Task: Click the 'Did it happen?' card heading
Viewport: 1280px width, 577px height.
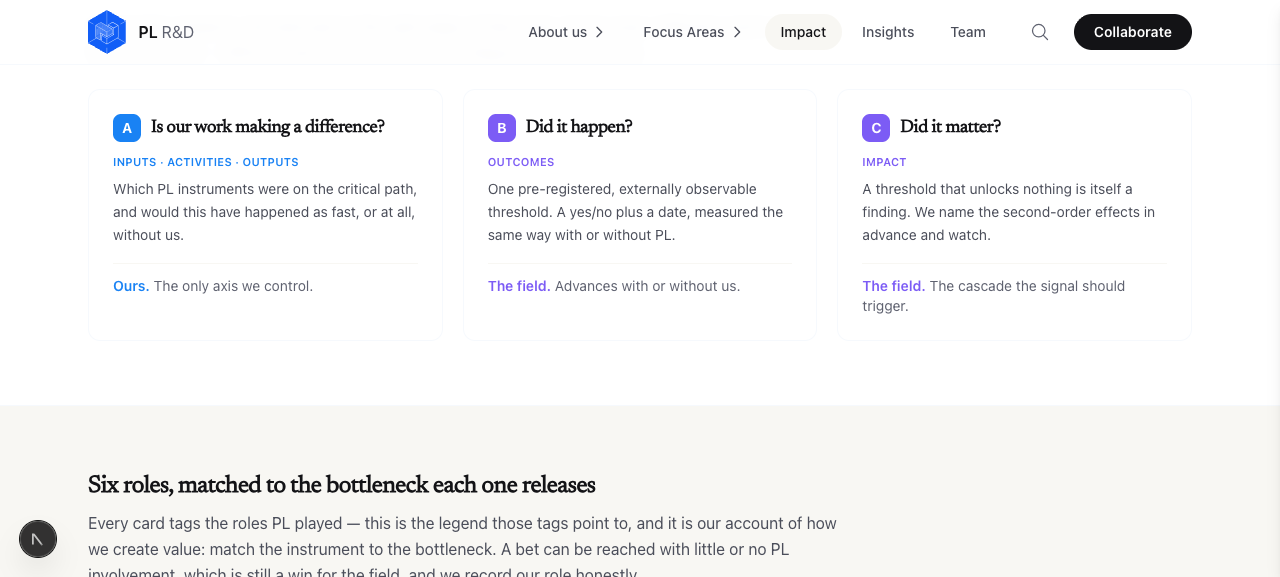Action: point(579,127)
